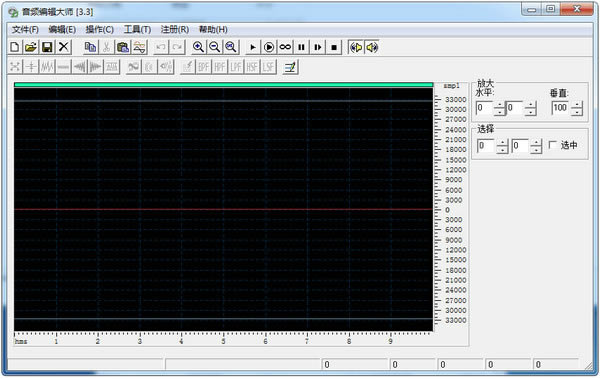The height and width of the screenshot is (379, 600).
Task: Stop playback with the stop button
Action: pyautogui.click(x=334, y=47)
